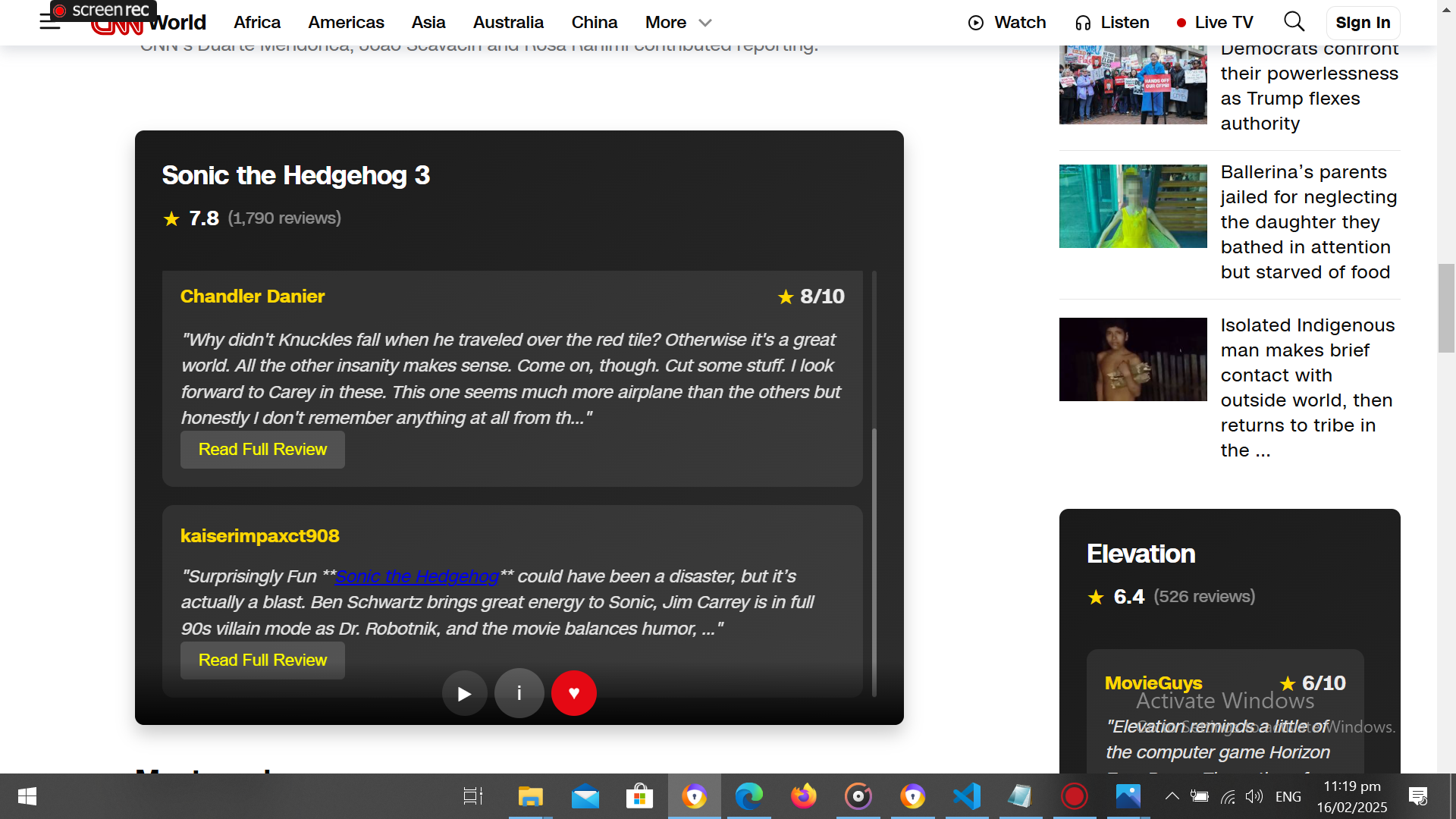Open the Sonic the Hedgehog hyperlink in the review
Image resolution: width=1456 pixels, height=819 pixels.
tap(416, 576)
